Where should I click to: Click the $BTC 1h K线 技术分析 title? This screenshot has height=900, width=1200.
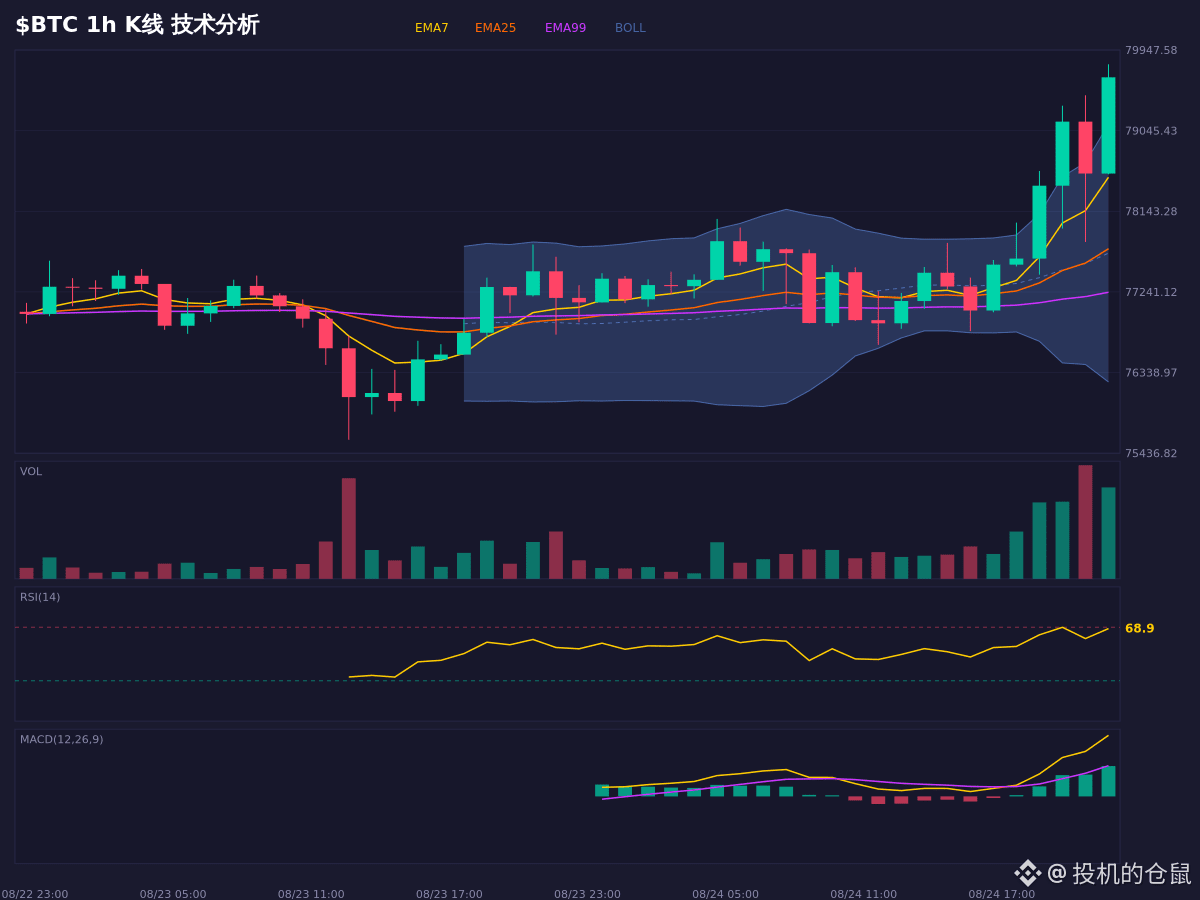(x=137, y=25)
